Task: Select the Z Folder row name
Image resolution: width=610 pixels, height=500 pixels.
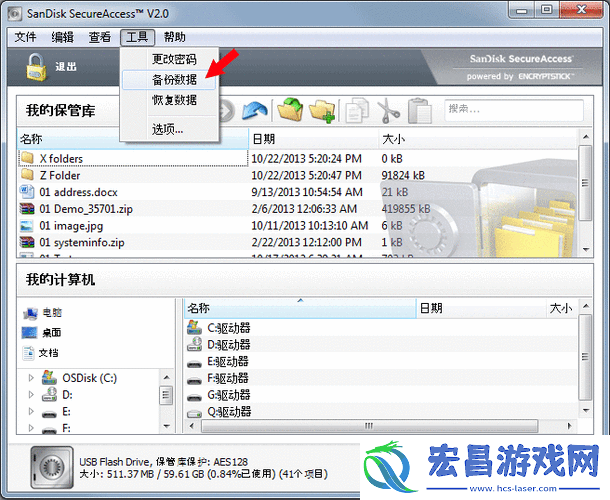Action: tap(60, 175)
